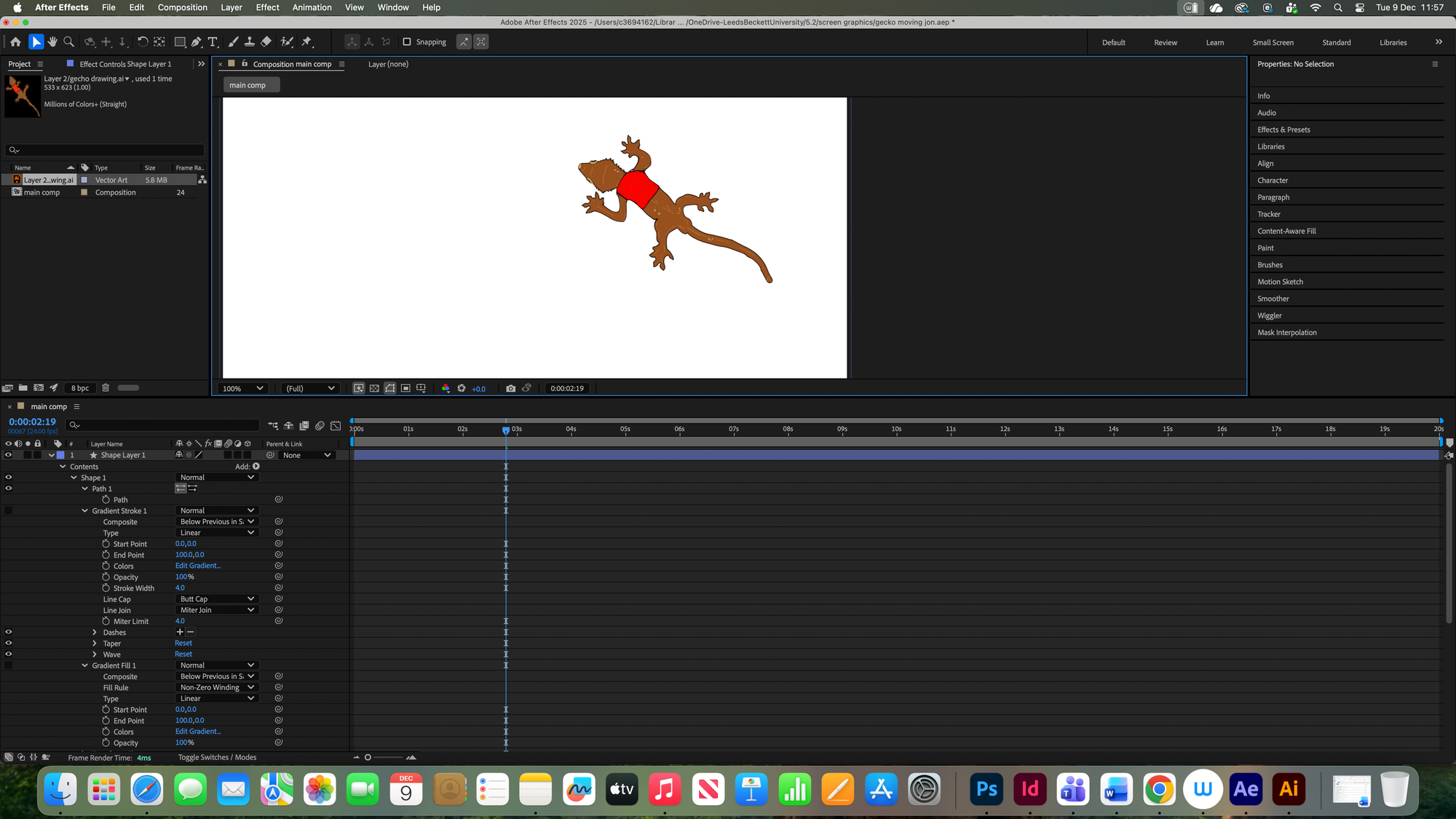Image resolution: width=1456 pixels, height=819 pixels.
Task: Click Edit Gradient link for Gradient Stroke
Action: [x=197, y=566]
